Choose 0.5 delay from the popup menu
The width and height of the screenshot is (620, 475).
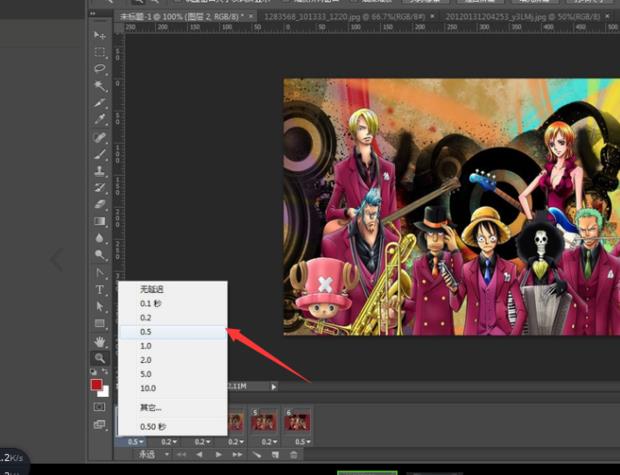146,331
